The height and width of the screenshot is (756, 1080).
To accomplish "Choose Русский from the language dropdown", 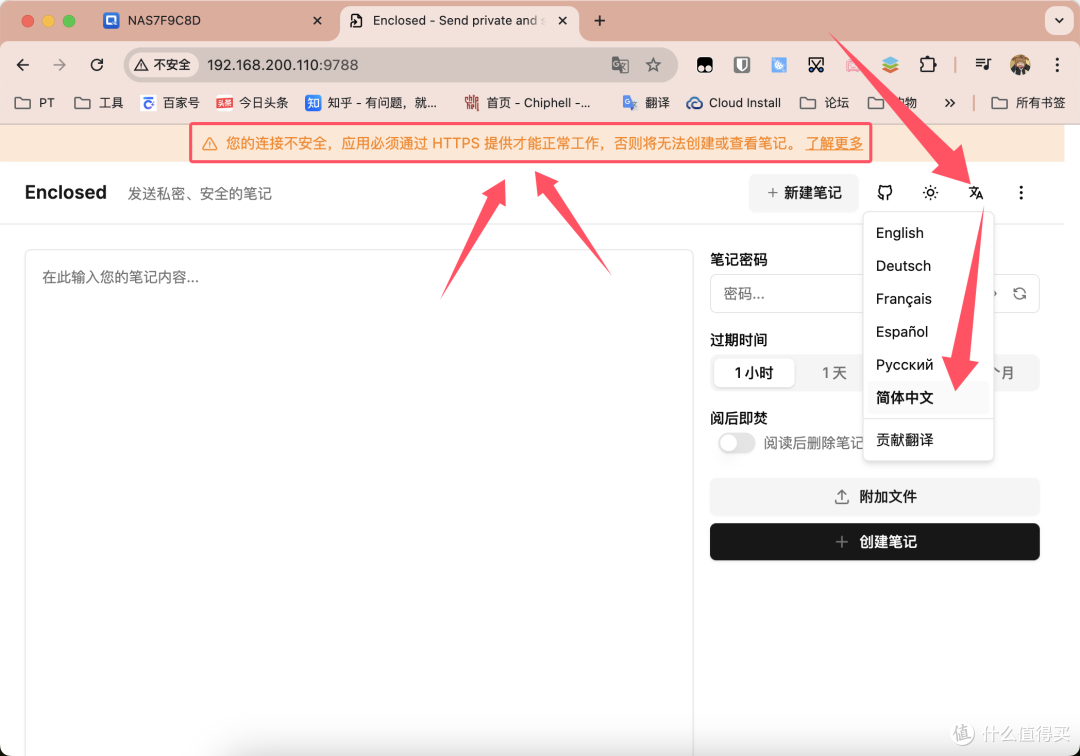I will [x=904, y=364].
